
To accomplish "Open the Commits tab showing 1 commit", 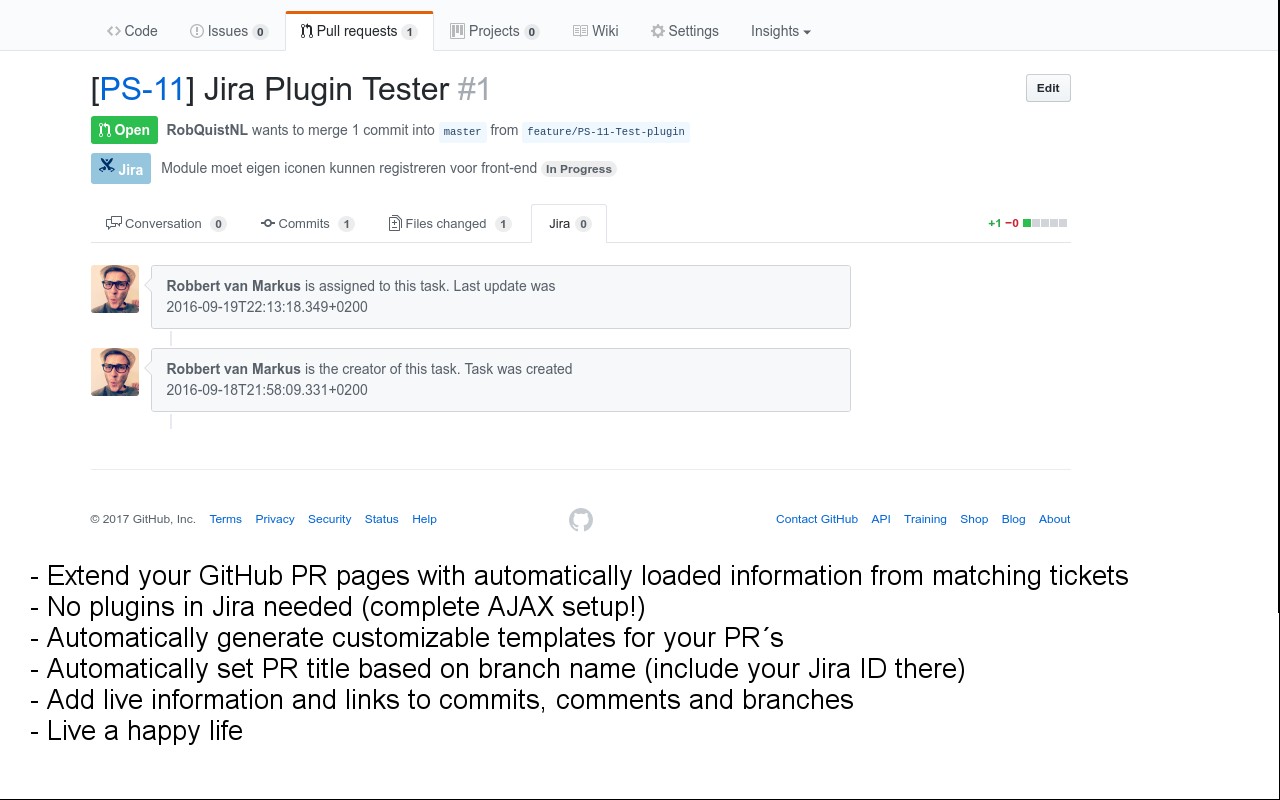I will pos(307,223).
